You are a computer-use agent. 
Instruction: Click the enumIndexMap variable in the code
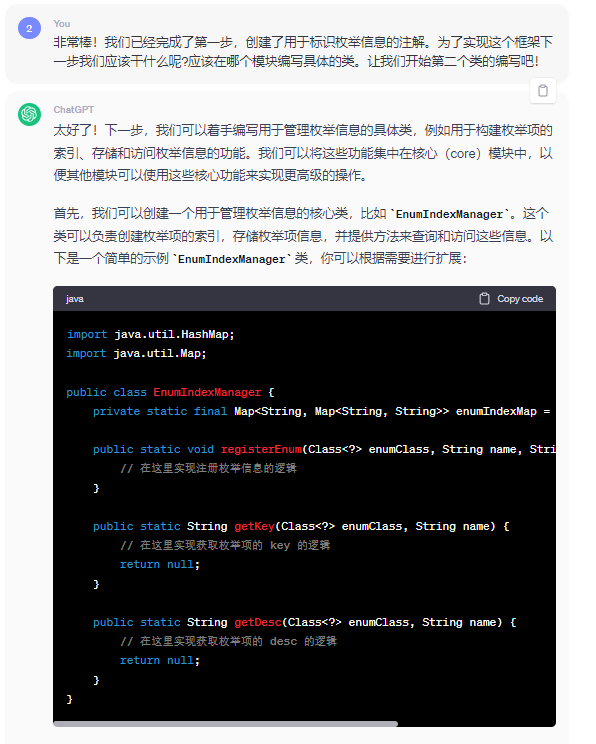coord(496,411)
